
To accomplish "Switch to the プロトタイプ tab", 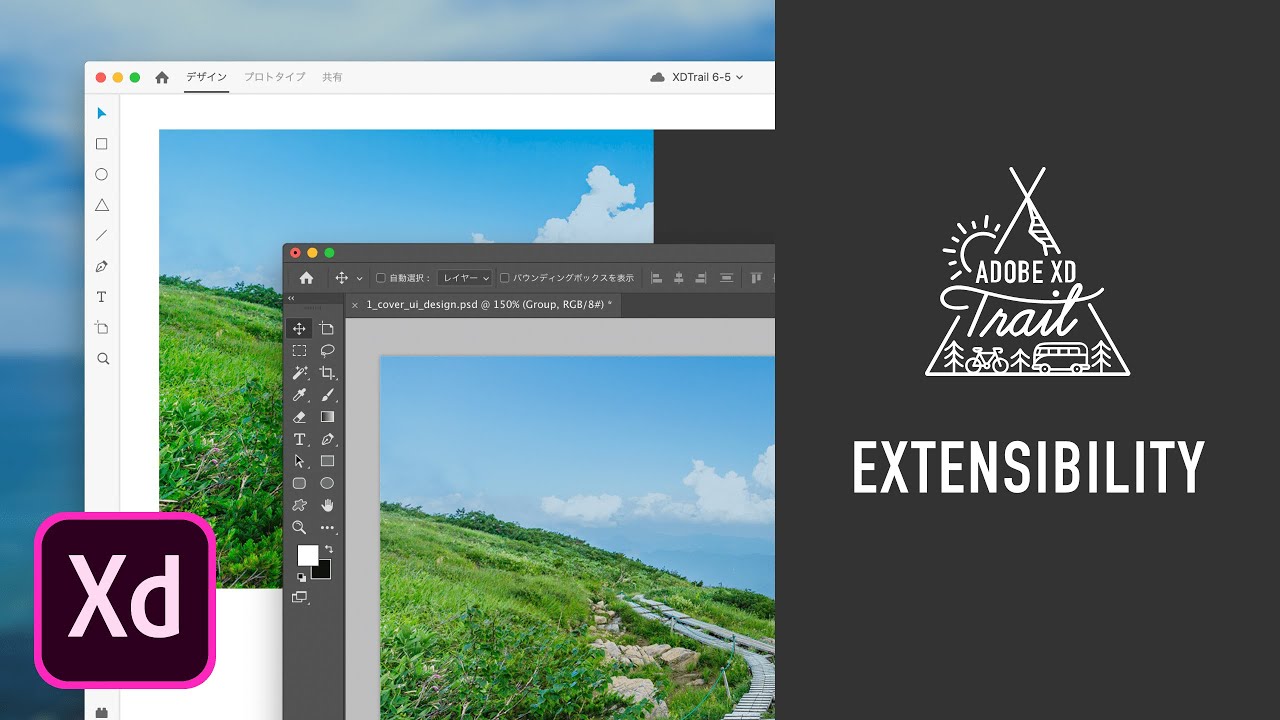I will pyautogui.click(x=275, y=77).
